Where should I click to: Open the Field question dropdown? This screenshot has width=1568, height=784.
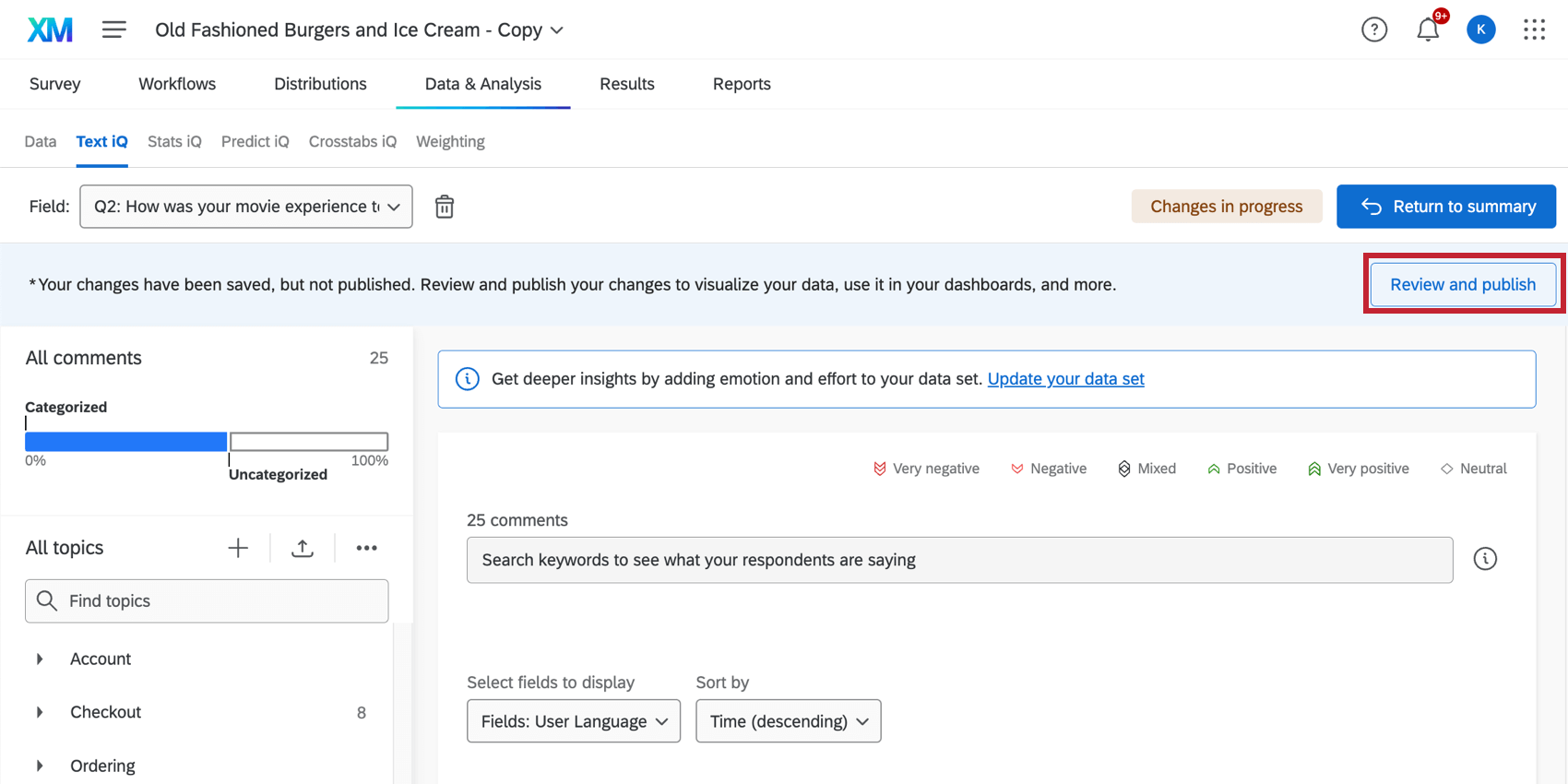(x=246, y=207)
